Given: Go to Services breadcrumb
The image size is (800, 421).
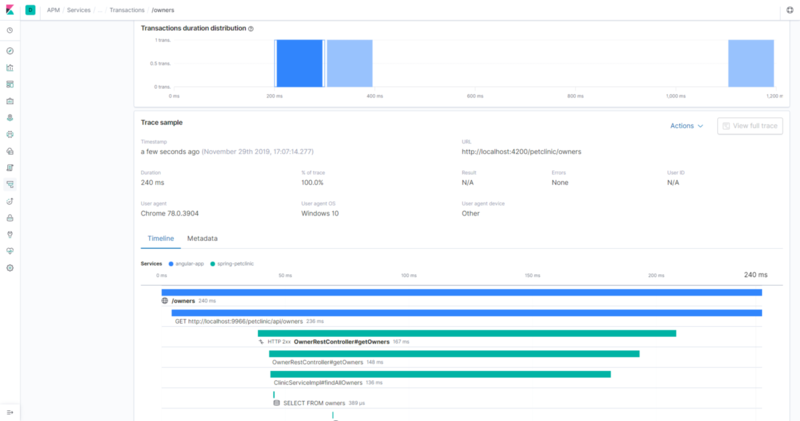Looking at the screenshot, I should pyautogui.click(x=79, y=10).
